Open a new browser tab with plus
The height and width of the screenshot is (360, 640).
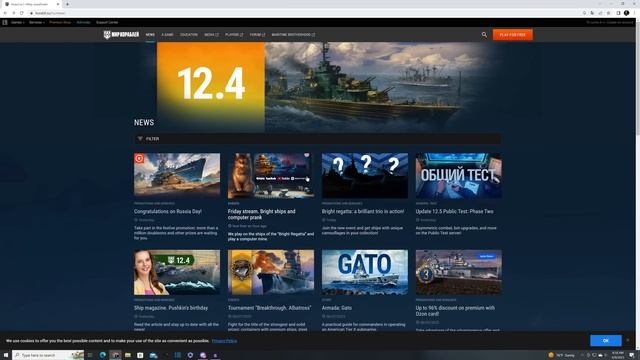67,4
